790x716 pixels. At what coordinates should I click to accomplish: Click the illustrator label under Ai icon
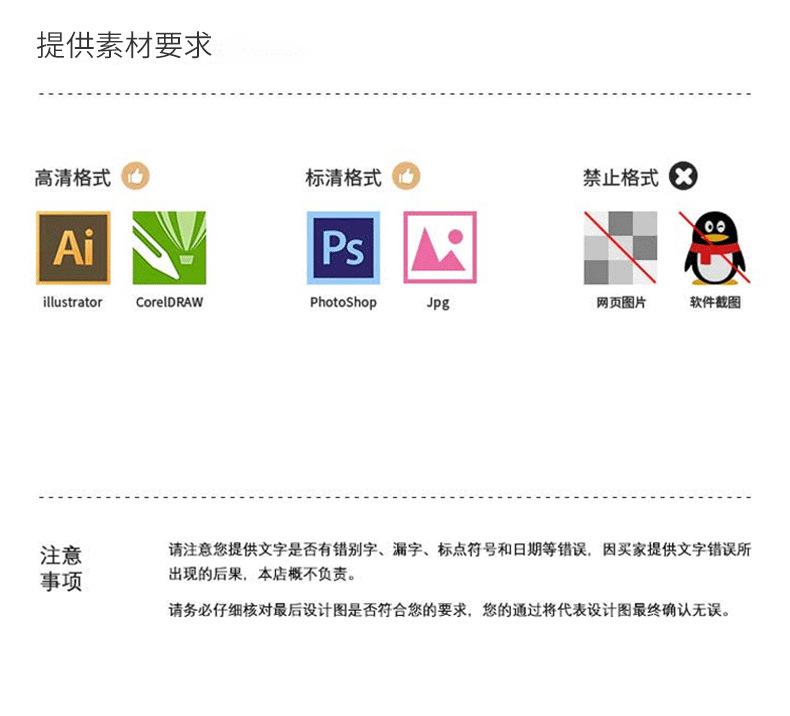[x=72, y=302]
